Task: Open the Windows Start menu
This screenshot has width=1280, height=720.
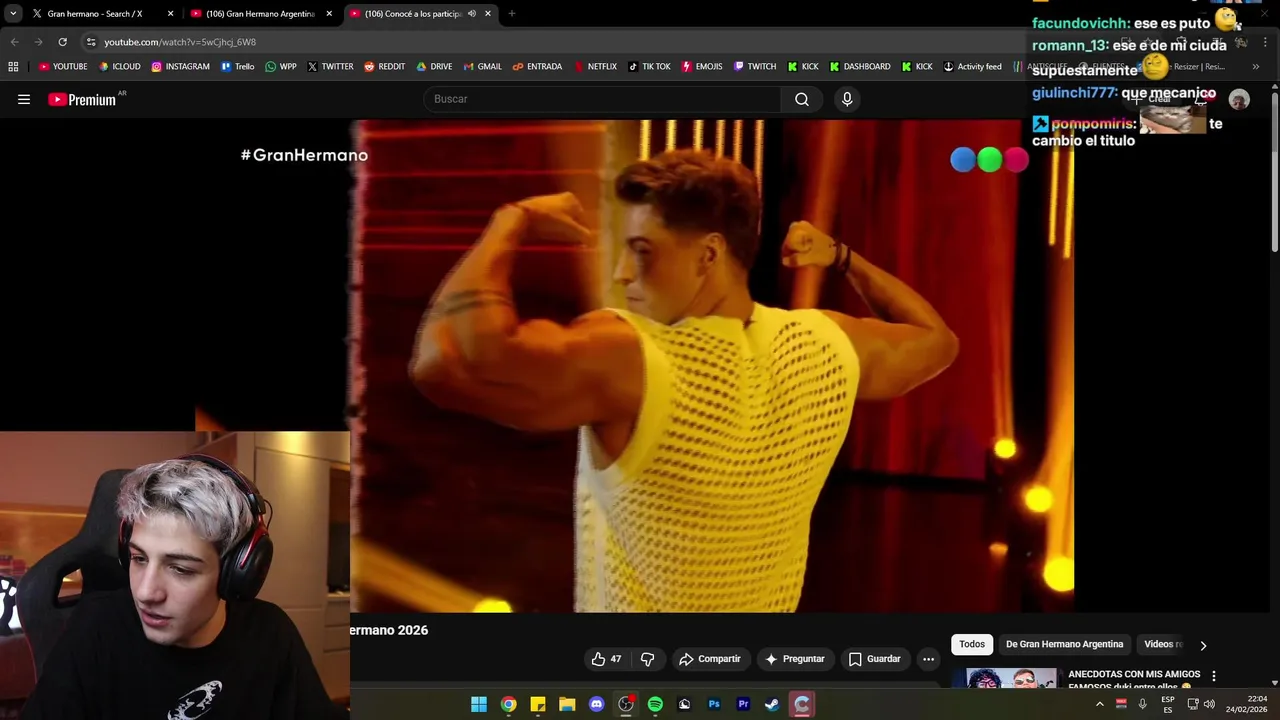Action: pos(479,704)
